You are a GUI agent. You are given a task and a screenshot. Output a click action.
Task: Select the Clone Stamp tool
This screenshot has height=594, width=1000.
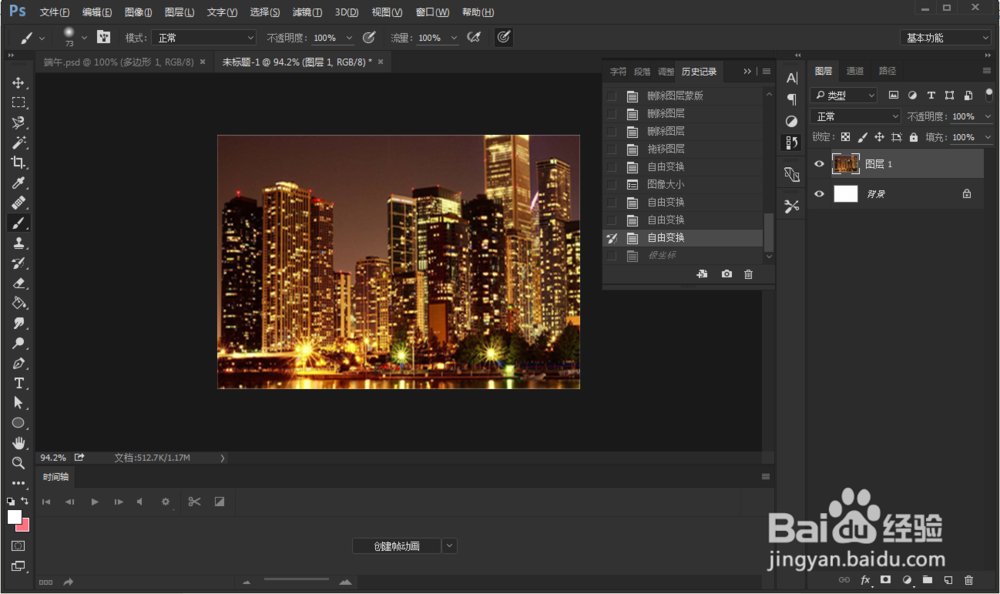(x=18, y=243)
